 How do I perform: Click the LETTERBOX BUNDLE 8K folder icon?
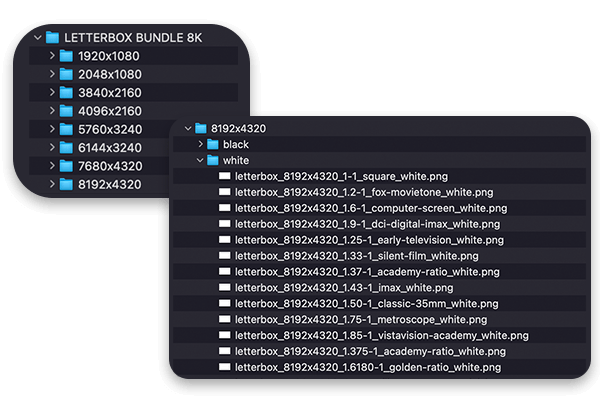52,38
